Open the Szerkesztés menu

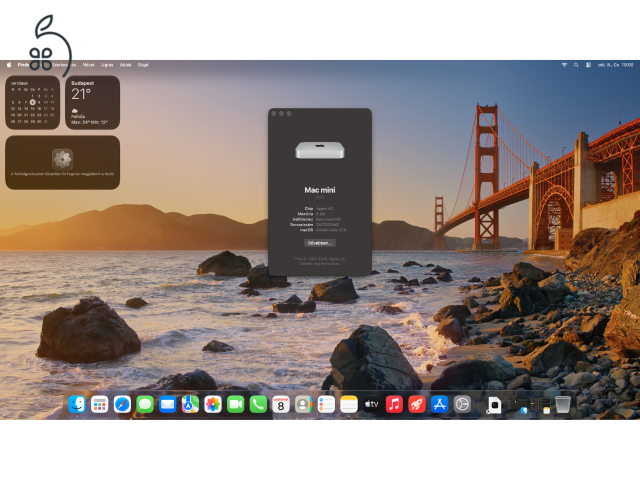(x=64, y=65)
